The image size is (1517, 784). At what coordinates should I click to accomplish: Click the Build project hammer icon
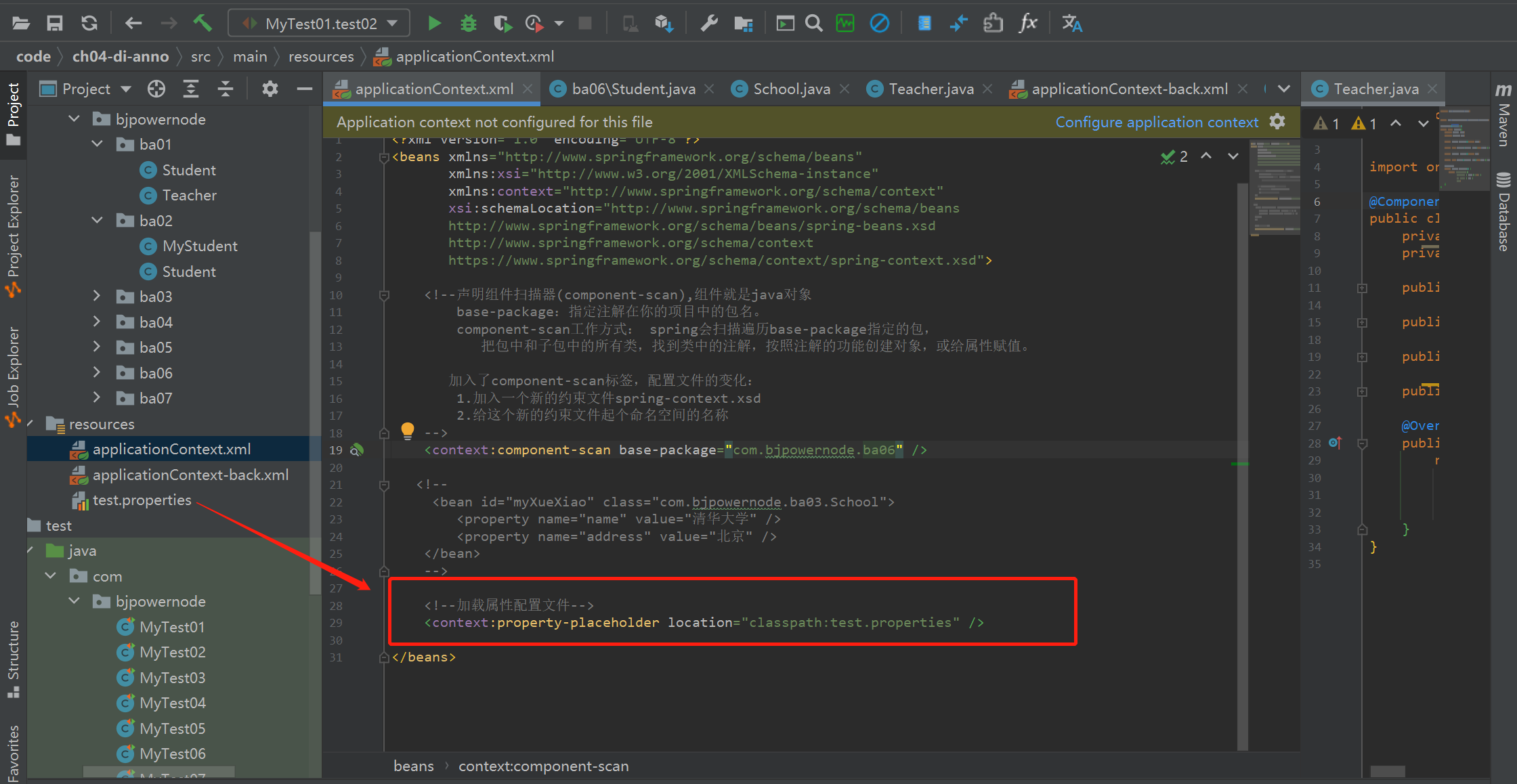[x=202, y=24]
